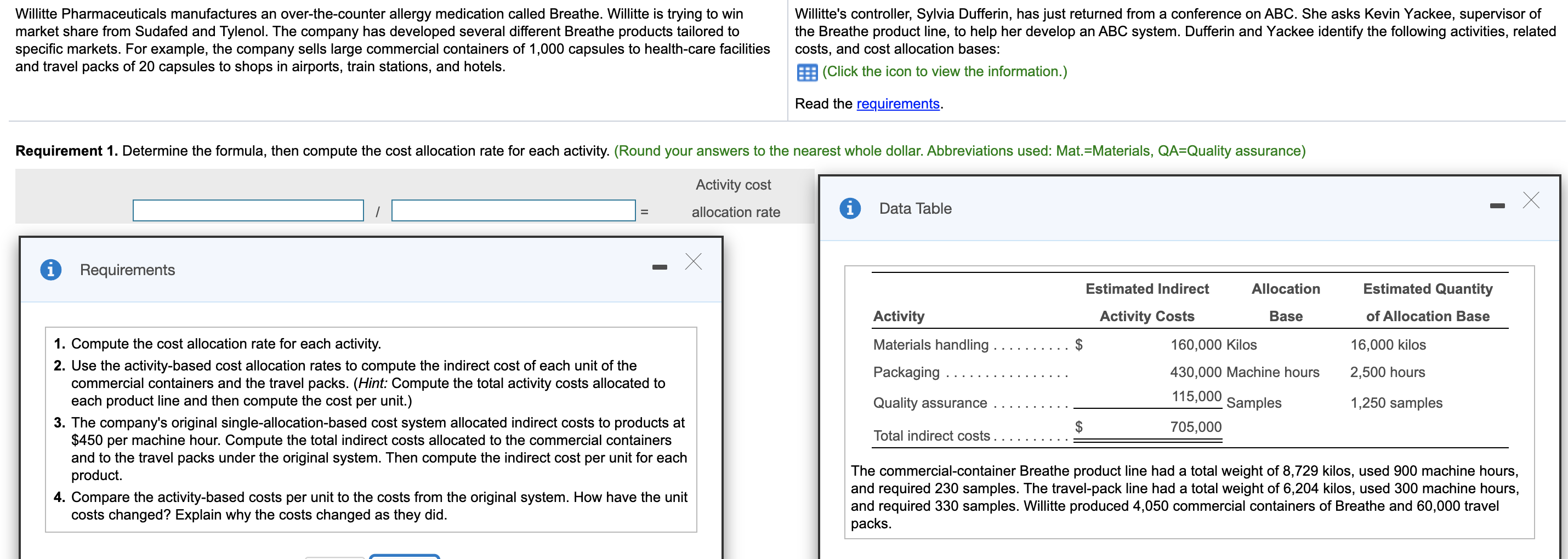Click the Requirements dialog info icon
The image size is (1568, 559).
[50, 270]
